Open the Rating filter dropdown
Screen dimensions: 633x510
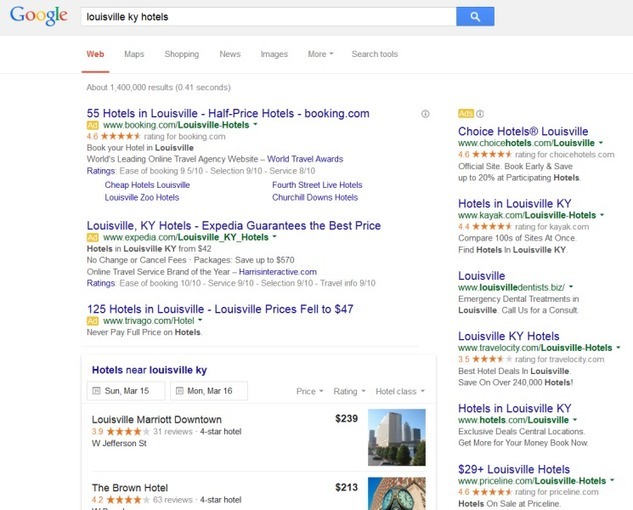click(349, 391)
